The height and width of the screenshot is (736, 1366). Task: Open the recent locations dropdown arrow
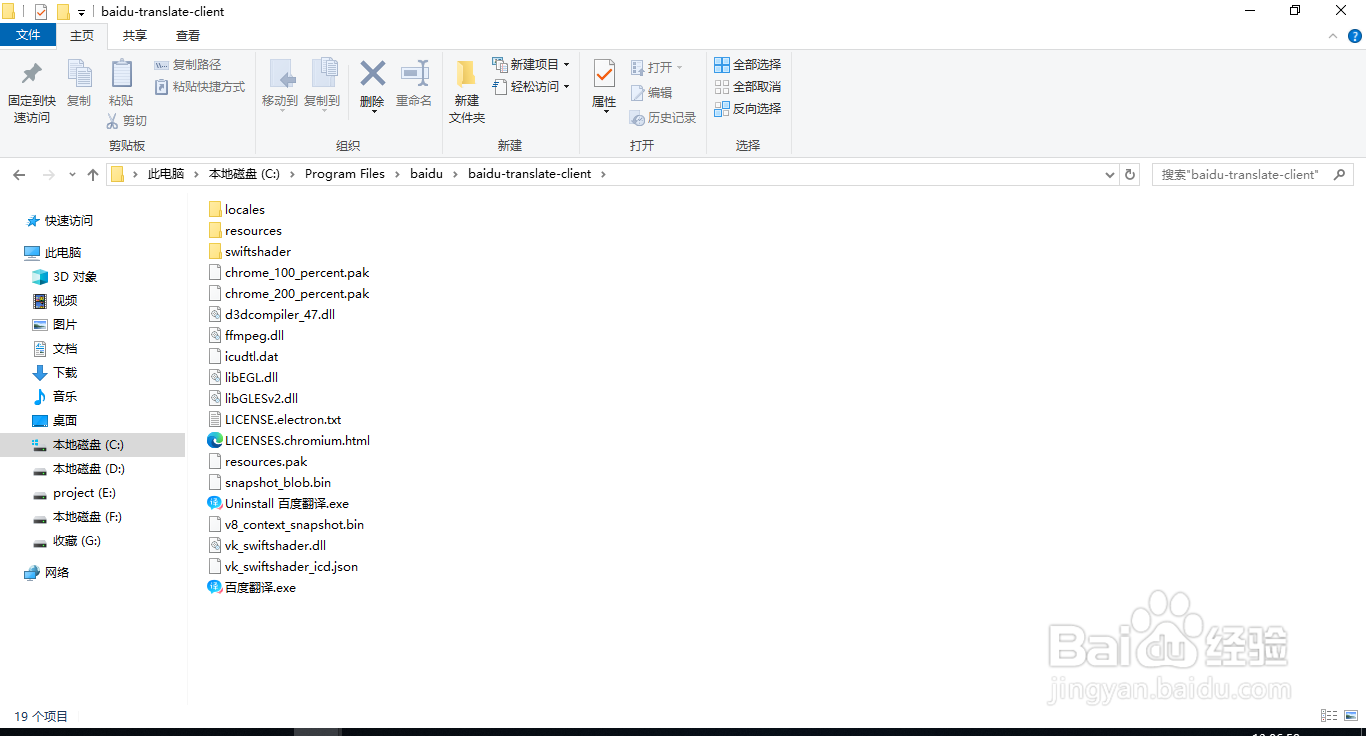[x=72, y=174]
